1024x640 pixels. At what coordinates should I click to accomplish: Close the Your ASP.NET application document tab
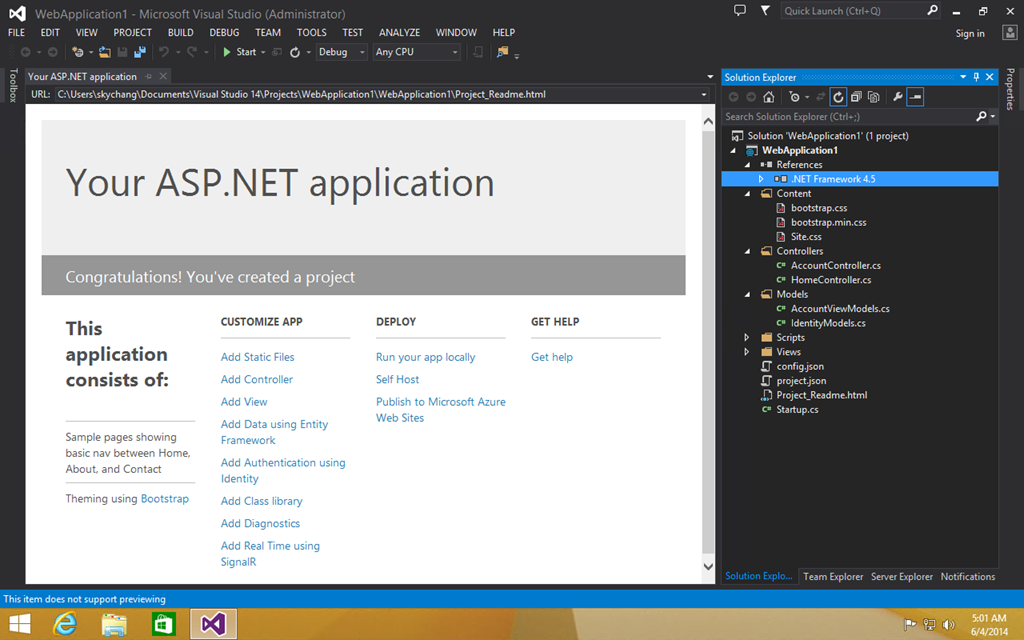click(163, 76)
